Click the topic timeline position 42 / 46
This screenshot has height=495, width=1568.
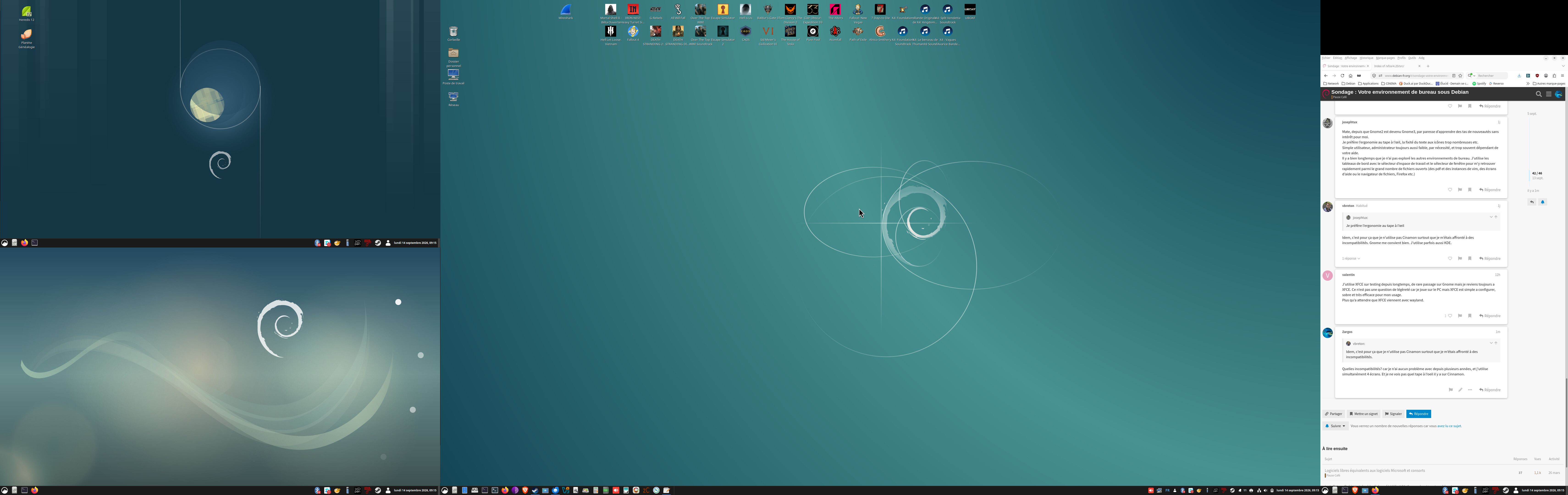(x=1537, y=173)
